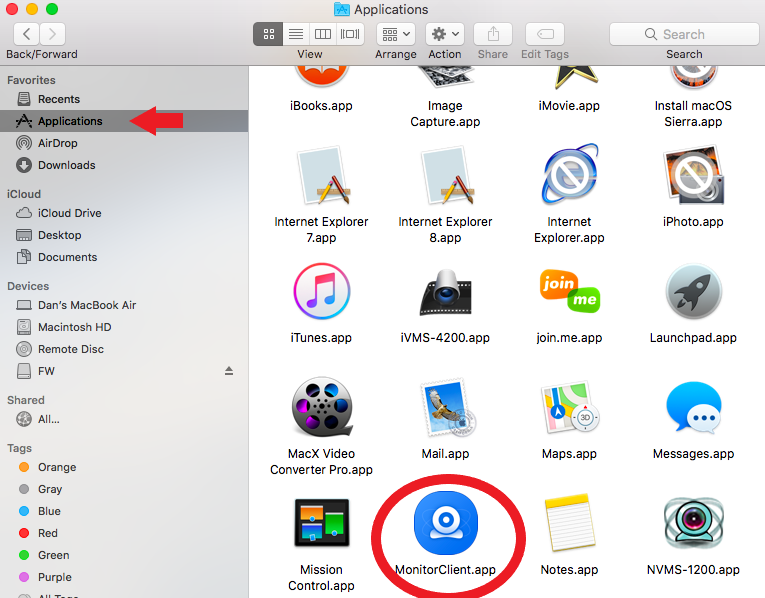This screenshot has width=765, height=598.
Task: Open the Arrange dropdown
Action: tap(395, 34)
